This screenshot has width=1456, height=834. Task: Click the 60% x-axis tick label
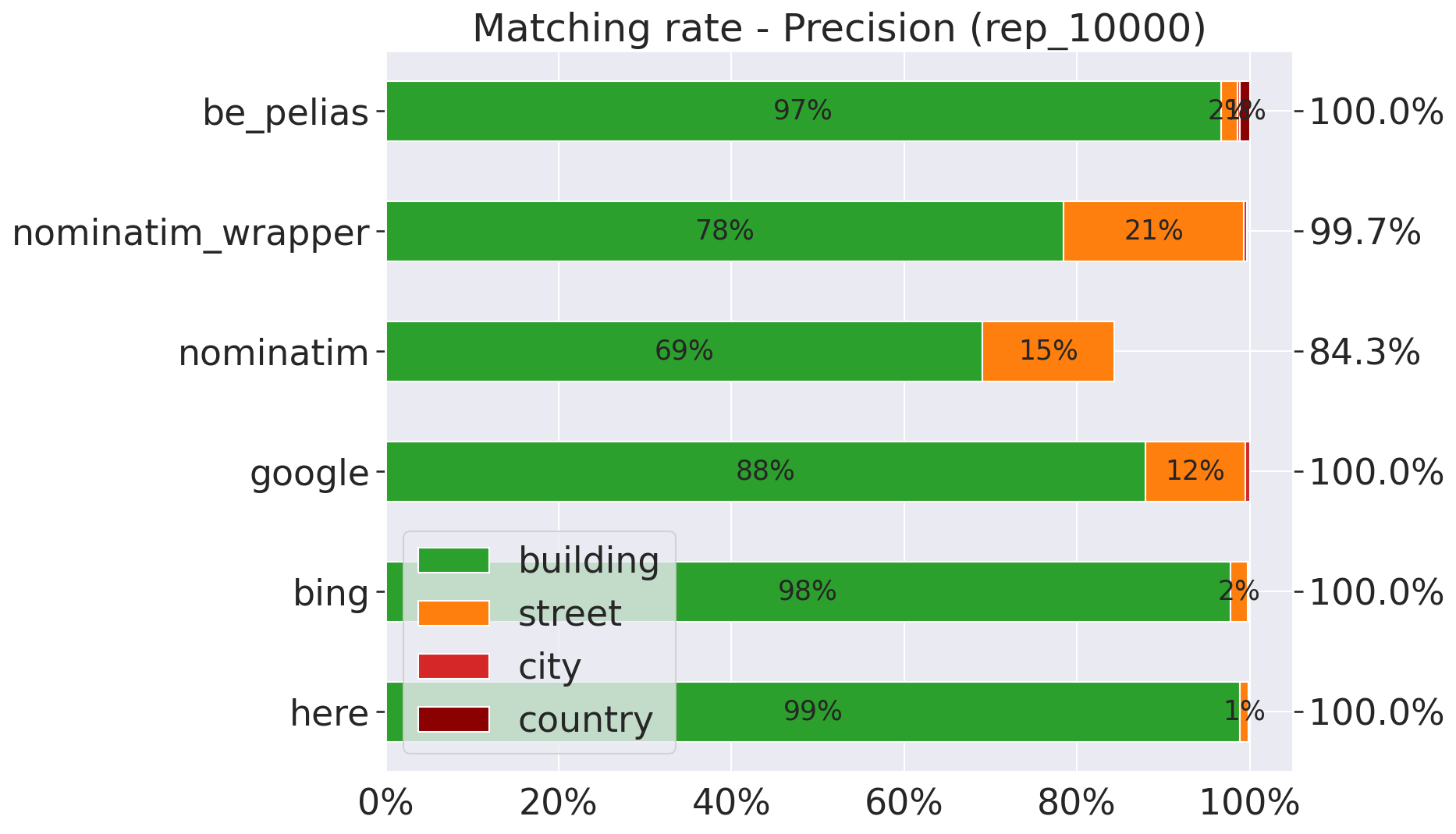904,804
